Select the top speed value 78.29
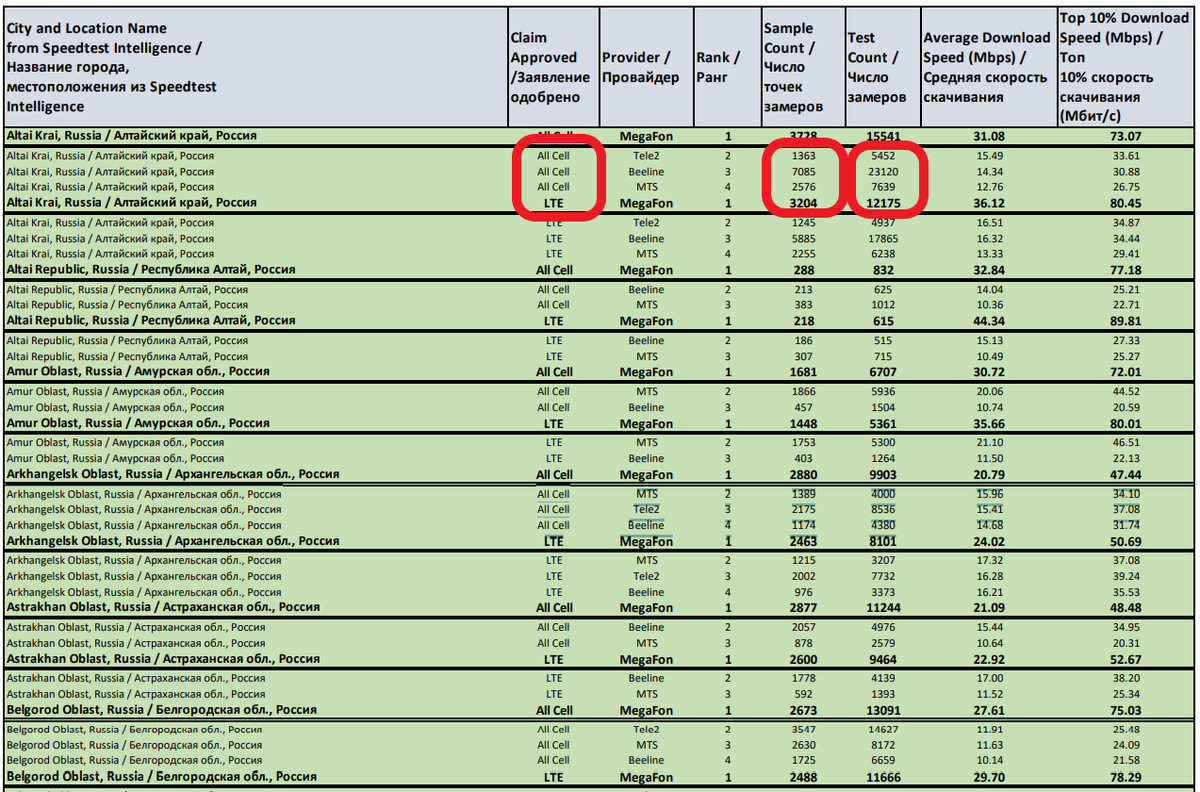 (1125, 777)
